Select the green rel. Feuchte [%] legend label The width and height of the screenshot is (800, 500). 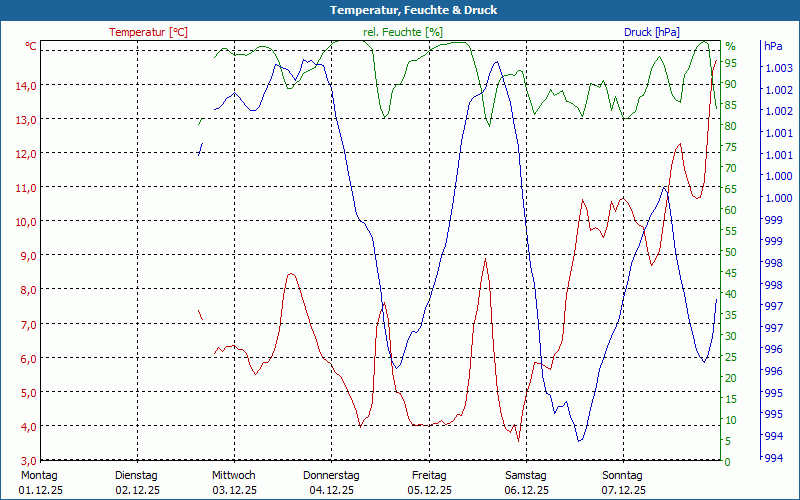[402, 32]
